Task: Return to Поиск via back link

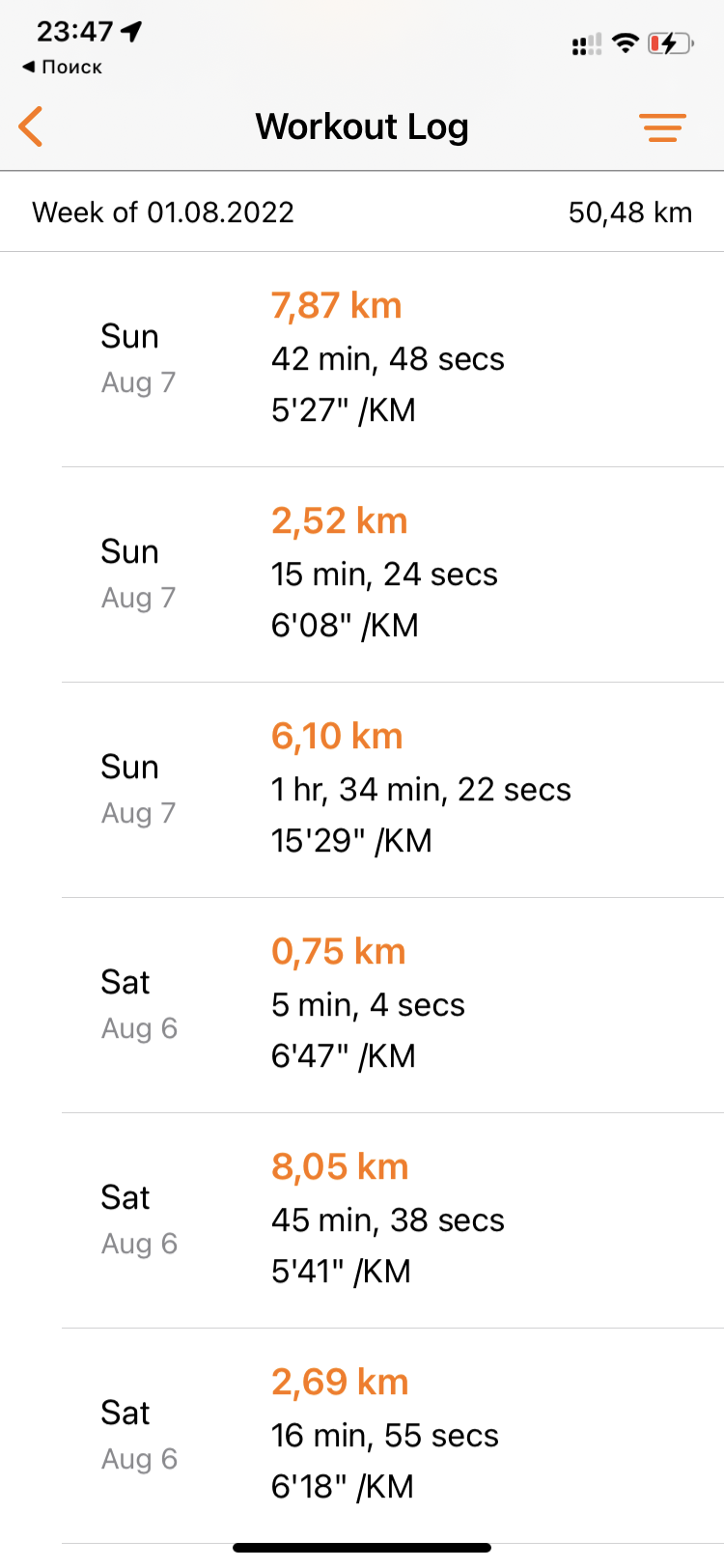Action: click(x=62, y=67)
